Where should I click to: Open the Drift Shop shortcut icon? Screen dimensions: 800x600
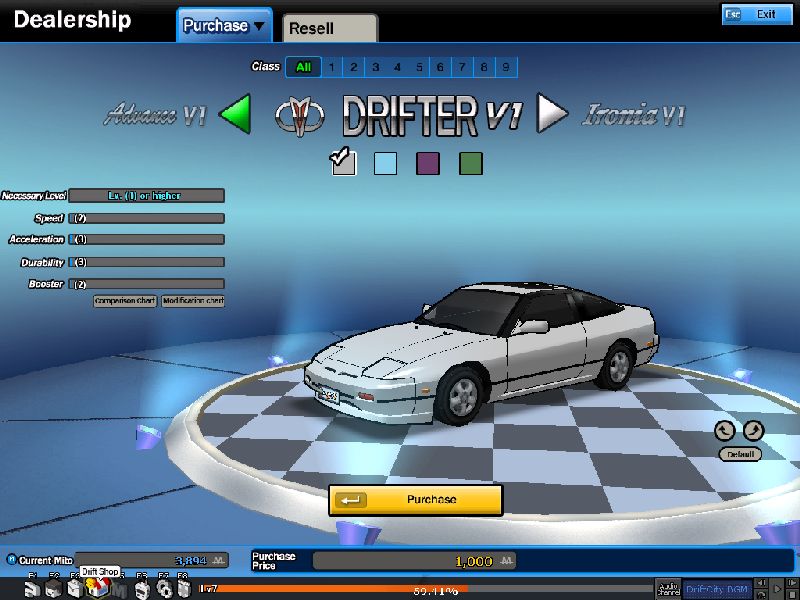coord(97,589)
